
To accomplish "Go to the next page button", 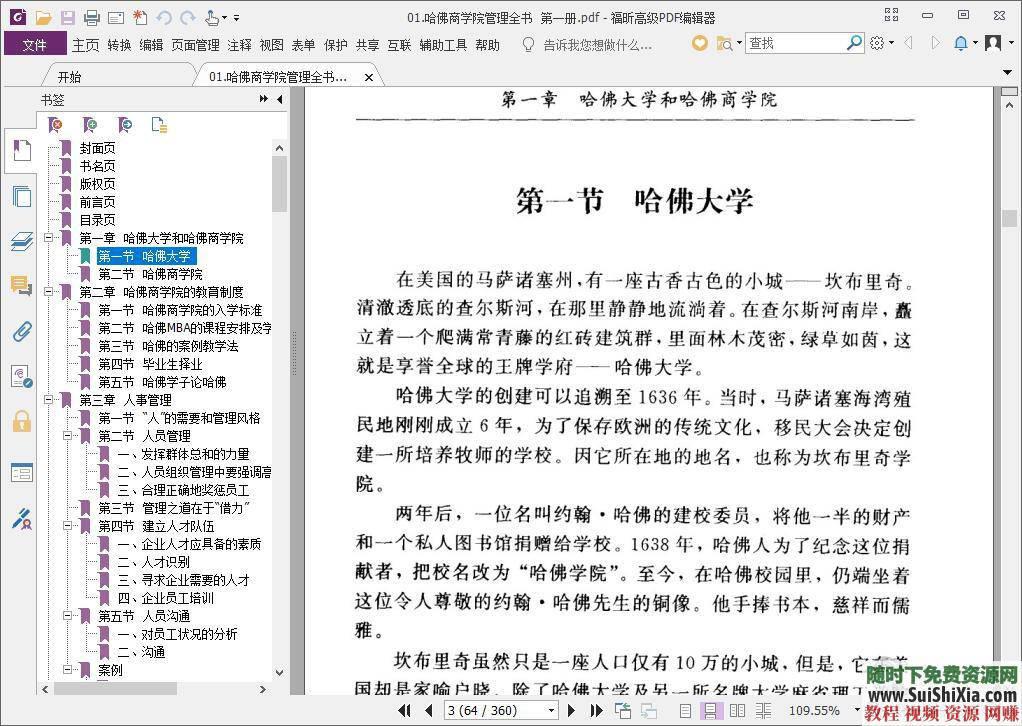I will click(x=572, y=710).
